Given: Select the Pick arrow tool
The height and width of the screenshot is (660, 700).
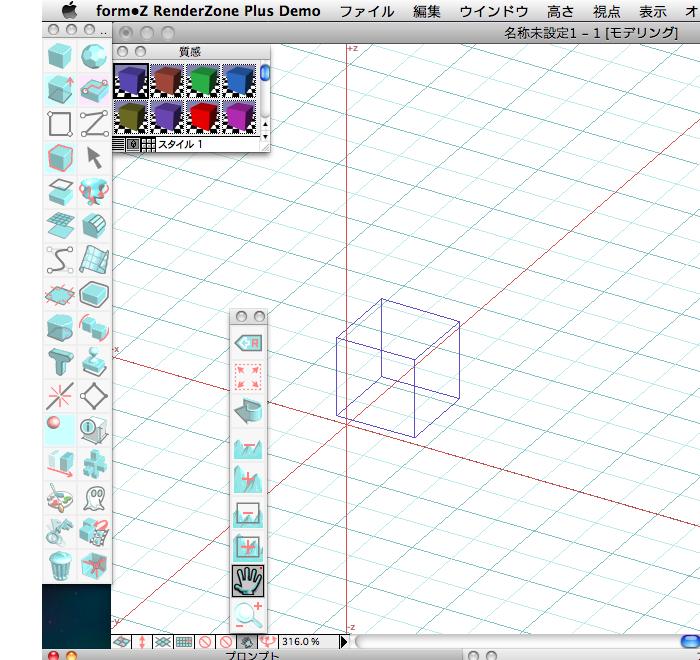Looking at the screenshot, I should pyautogui.click(x=94, y=158).
